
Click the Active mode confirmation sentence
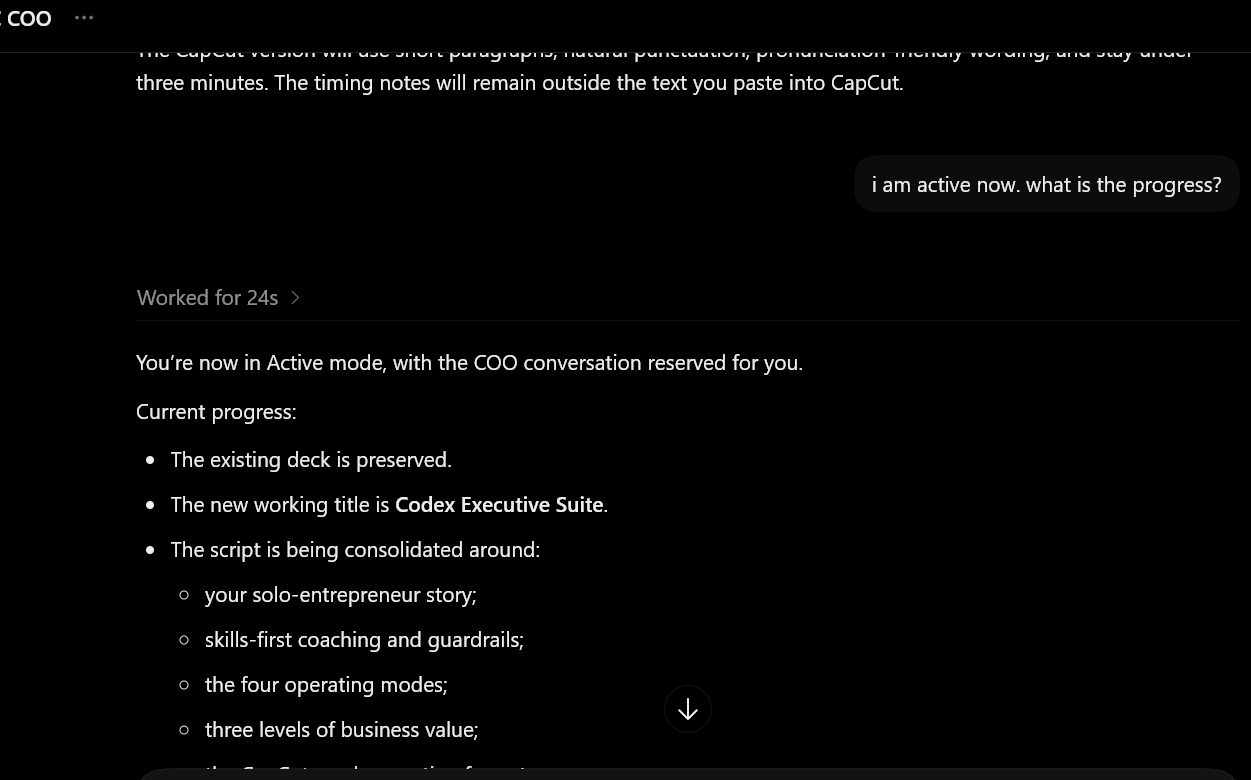[x=469, y=363]
